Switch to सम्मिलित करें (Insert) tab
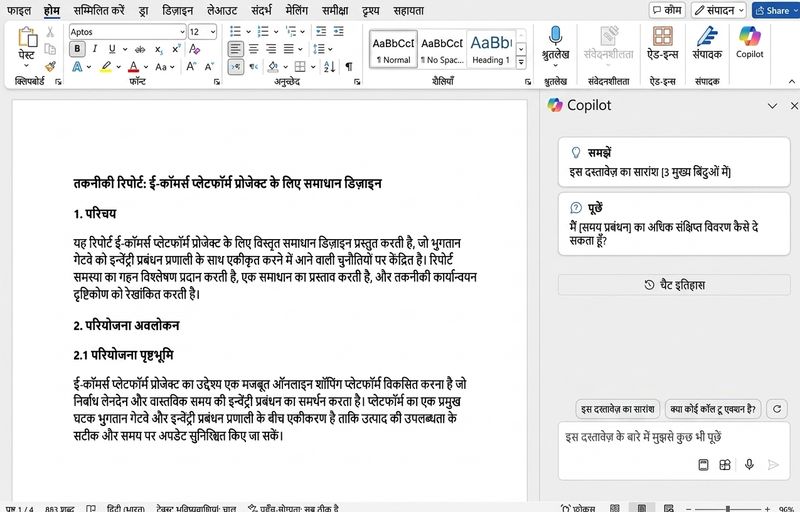 98,10
